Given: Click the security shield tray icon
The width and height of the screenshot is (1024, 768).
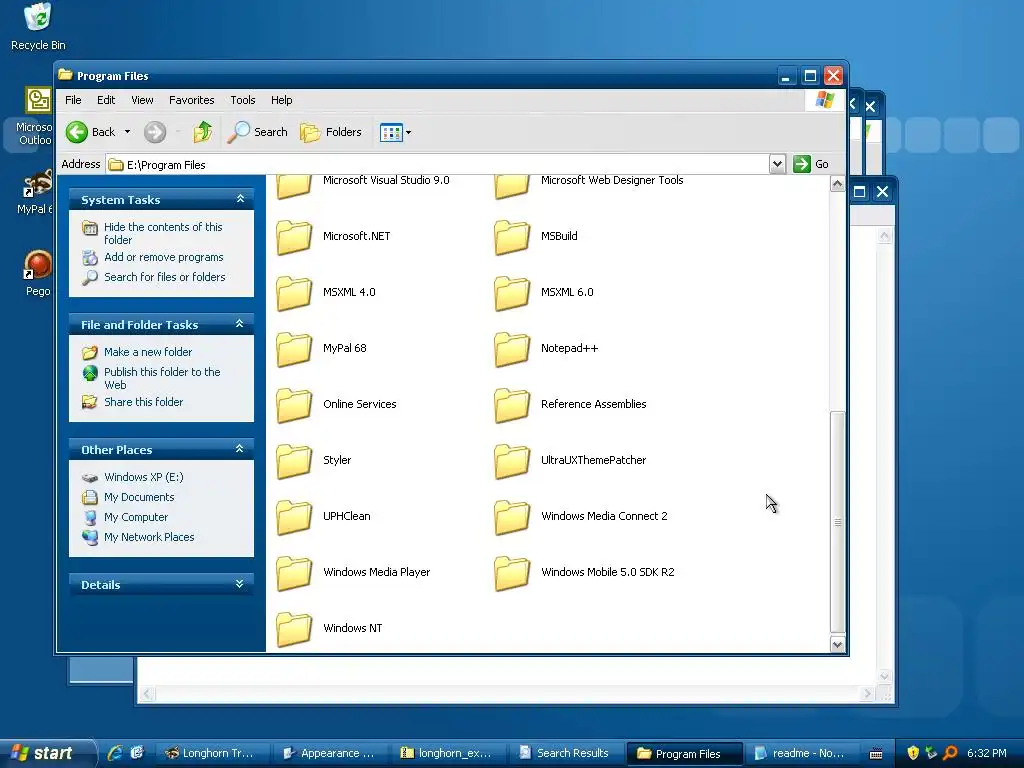Looking at the screenshot, I should (x=913, y=753).
